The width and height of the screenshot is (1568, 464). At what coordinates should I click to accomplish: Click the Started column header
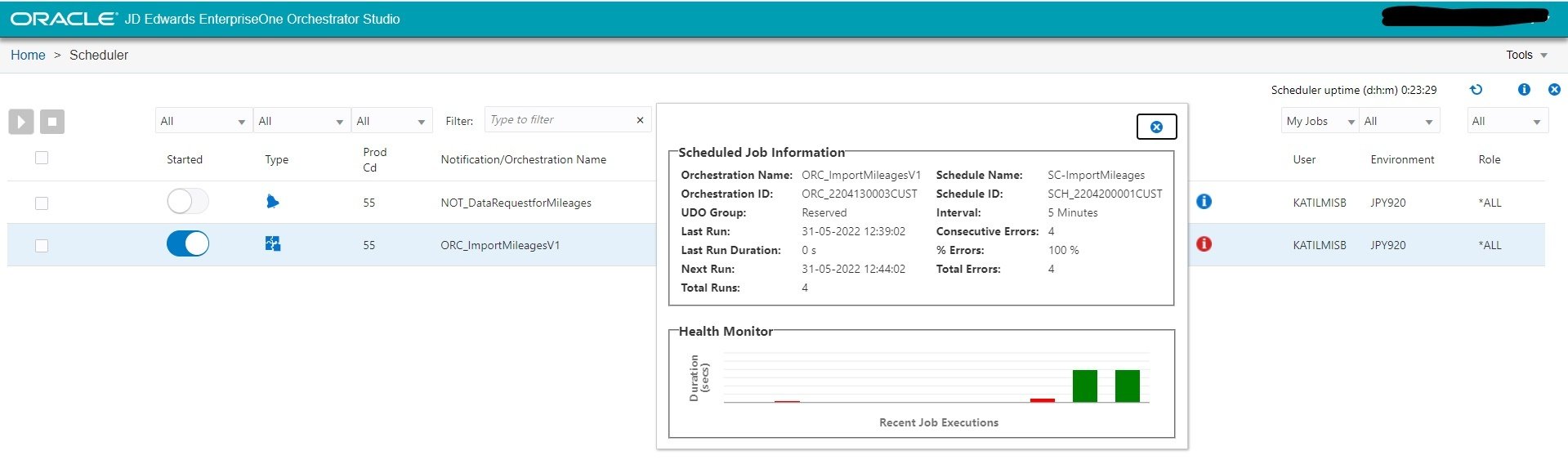point(185,159)
